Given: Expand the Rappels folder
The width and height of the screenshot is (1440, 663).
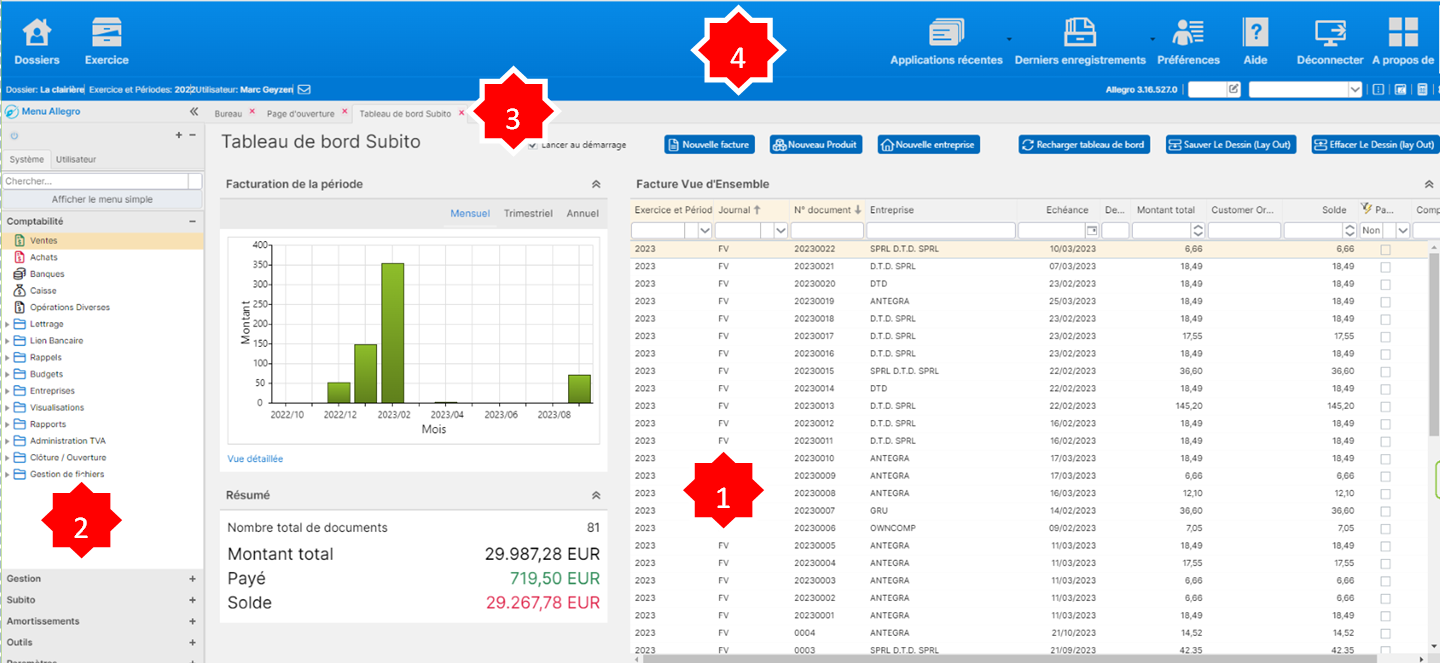Looking at the screenshot, I should pyautogui.click(x=8, y=357).
